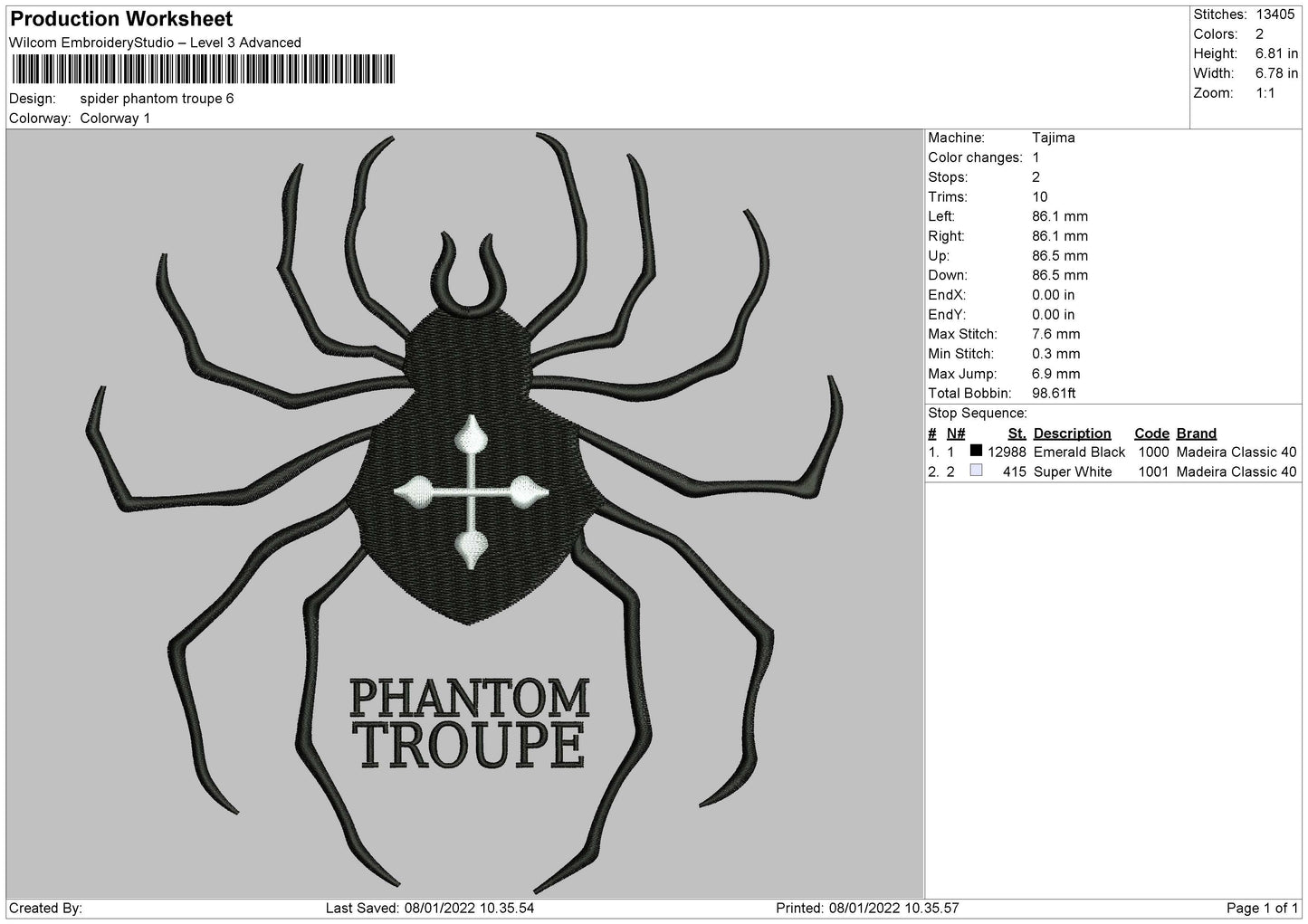Click the Height value 6.81 in
Viewport: 1308px width, 924px height.
click(x=1276, y=54)
